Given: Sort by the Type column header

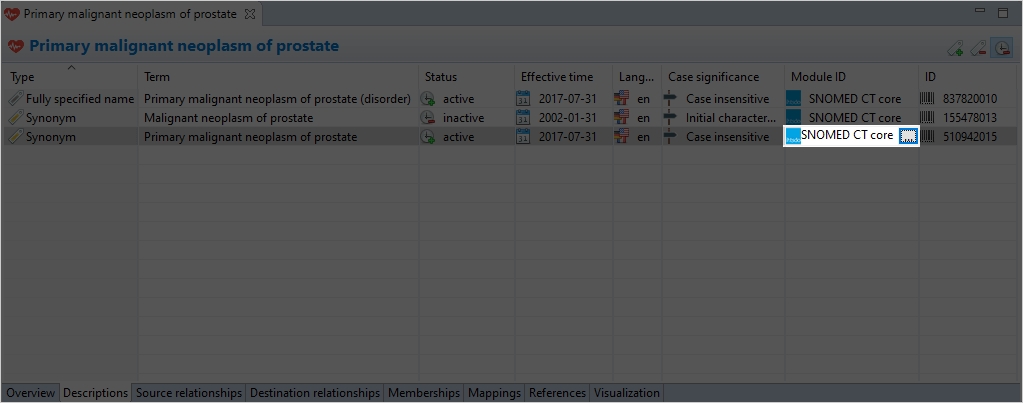Looking at the screenshot, I should pos(22,77).
